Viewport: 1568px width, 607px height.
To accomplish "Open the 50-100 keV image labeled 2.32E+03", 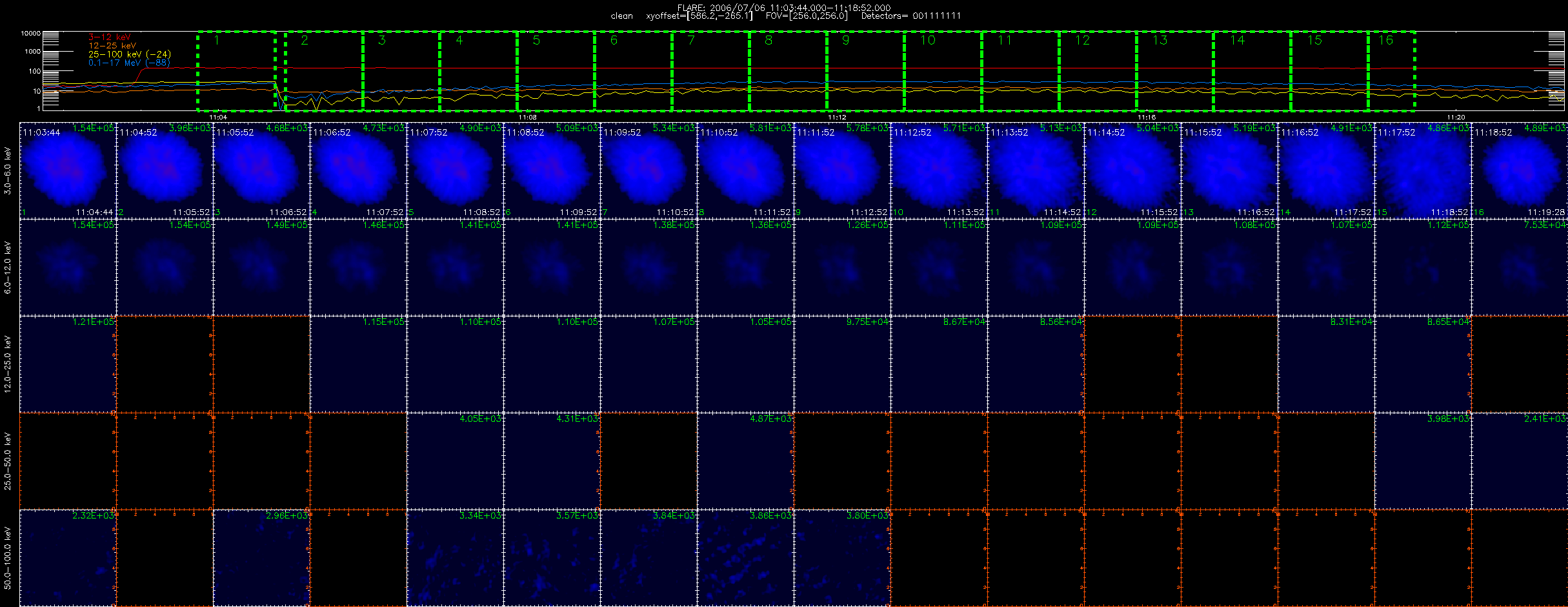I will 68,558.
